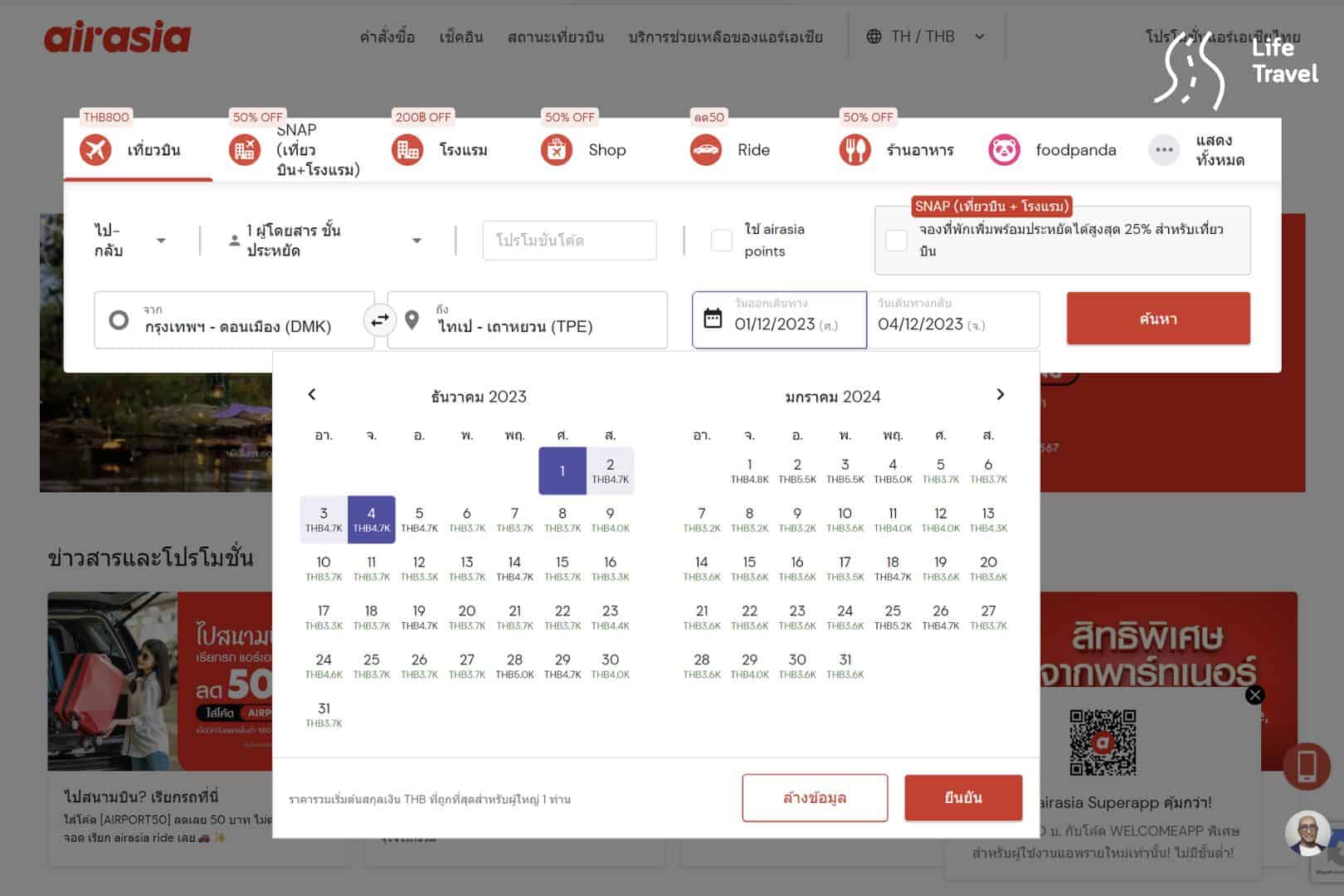Open the chat assistant avatar

(x=1308, y=834)
